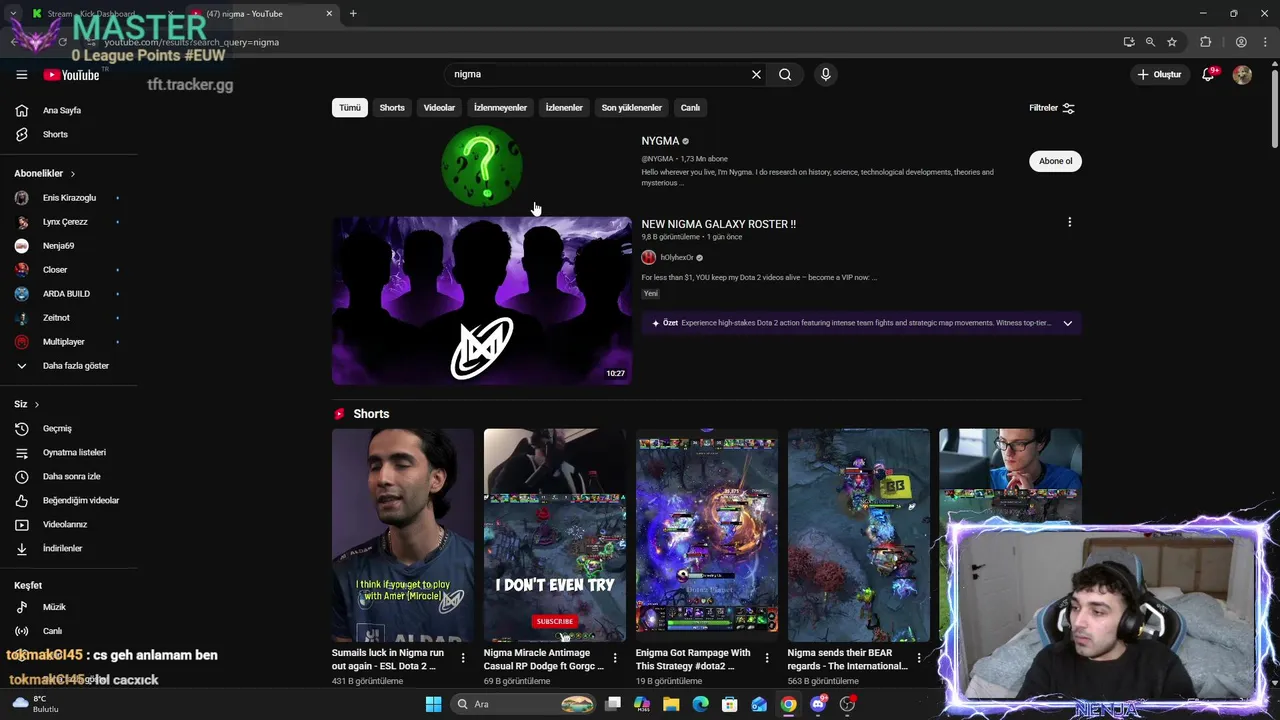The image size is (1280, 720).
Task: Open the NYGMA channel name link
Action: (x=660, y=141)
